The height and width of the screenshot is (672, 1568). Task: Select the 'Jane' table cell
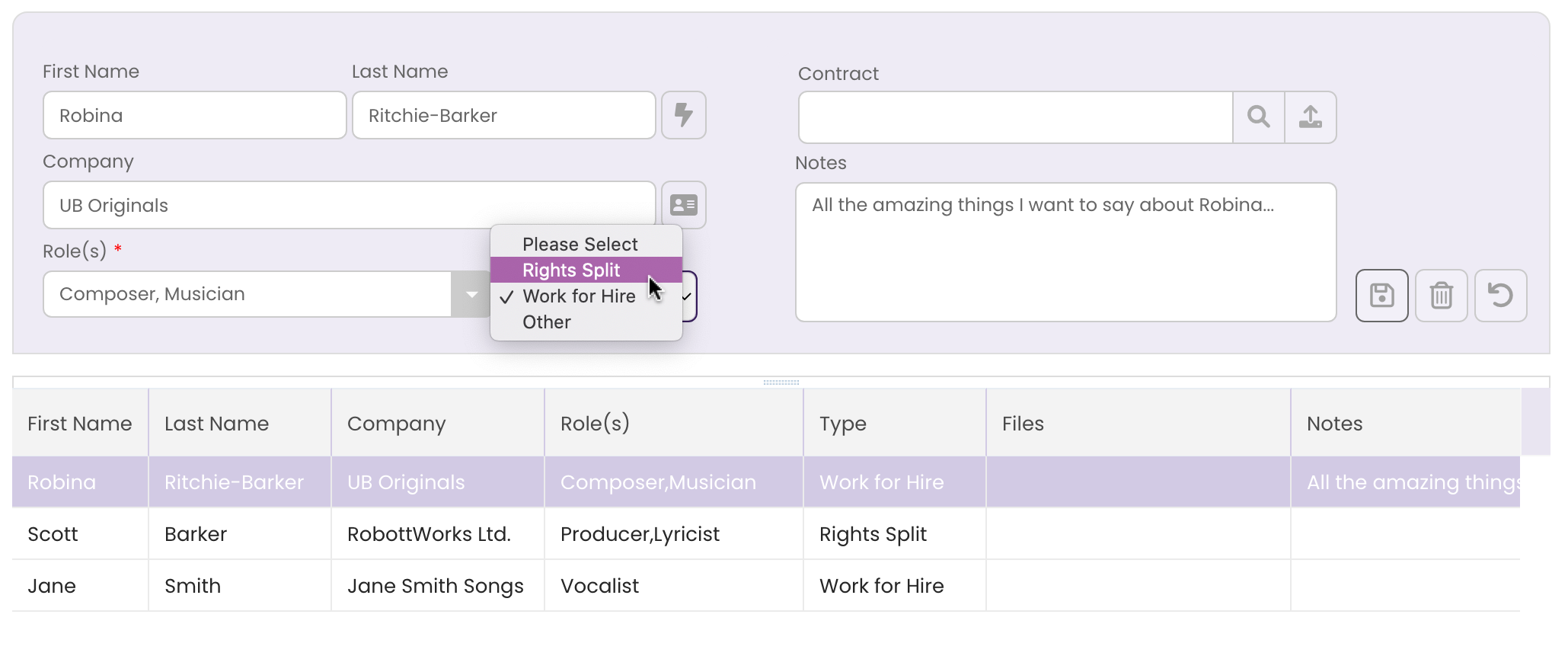click(x=80, y=586)
